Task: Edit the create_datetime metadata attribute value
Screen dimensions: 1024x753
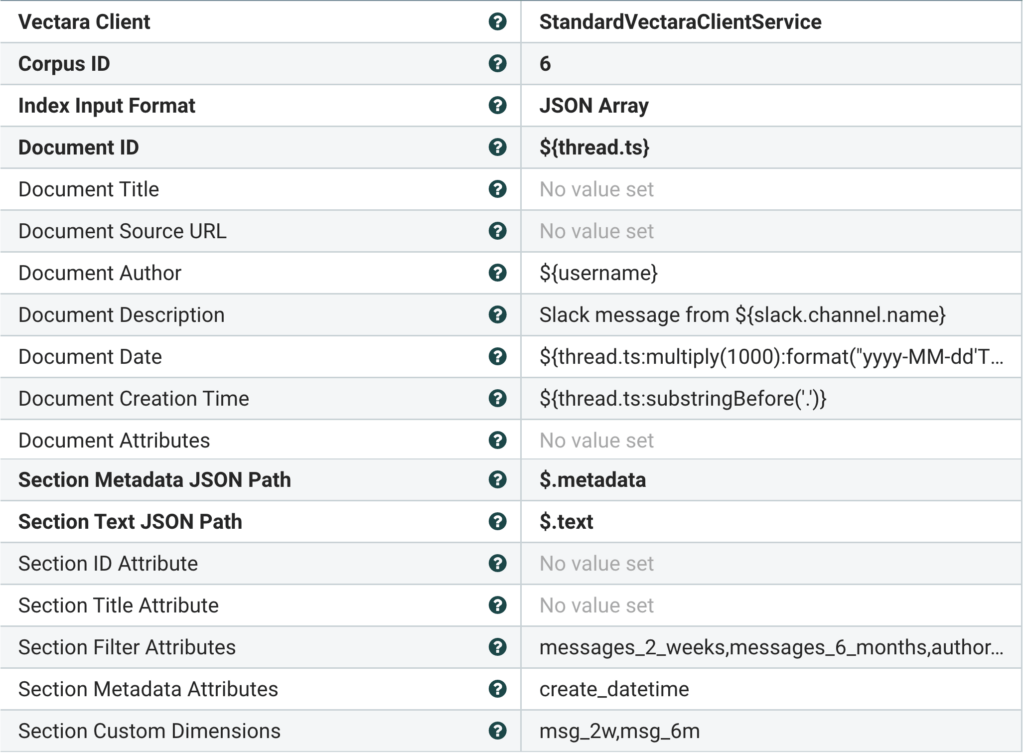Action: (614, 689)
